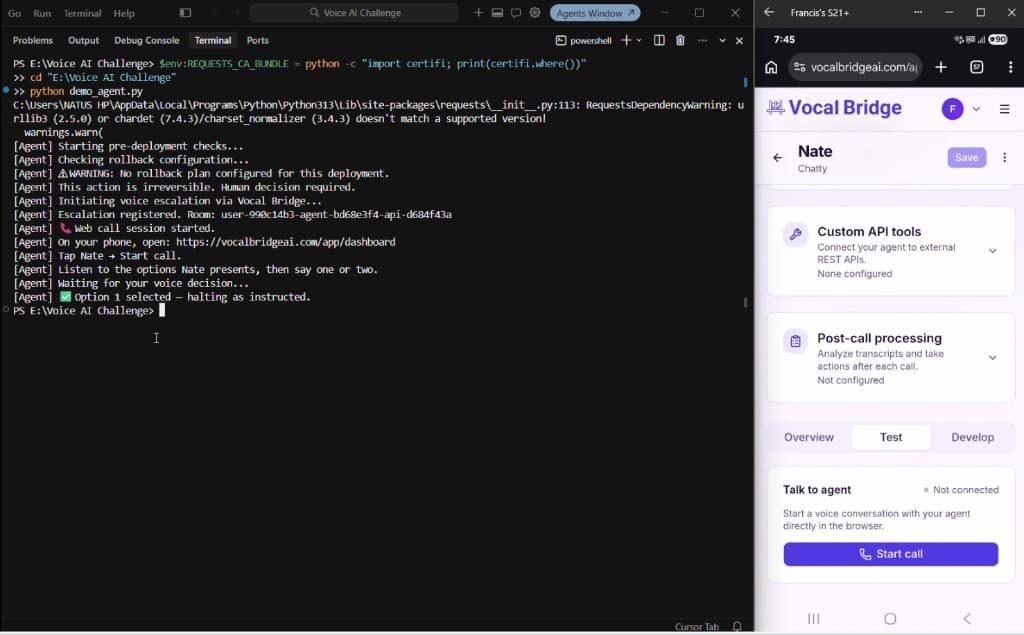Click the 7:45 phone status bar clock
This screenshot has height=635, width=1024.
coord(784,39)
